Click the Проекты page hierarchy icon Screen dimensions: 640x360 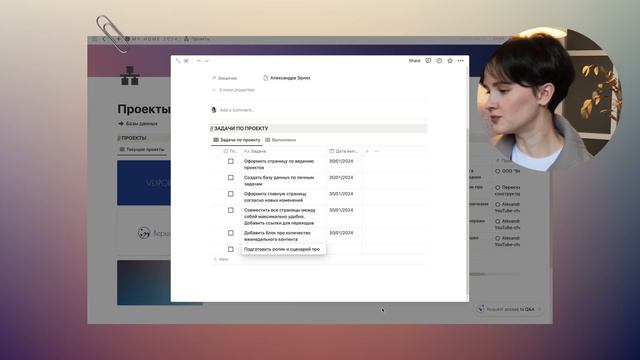[130, 76]
